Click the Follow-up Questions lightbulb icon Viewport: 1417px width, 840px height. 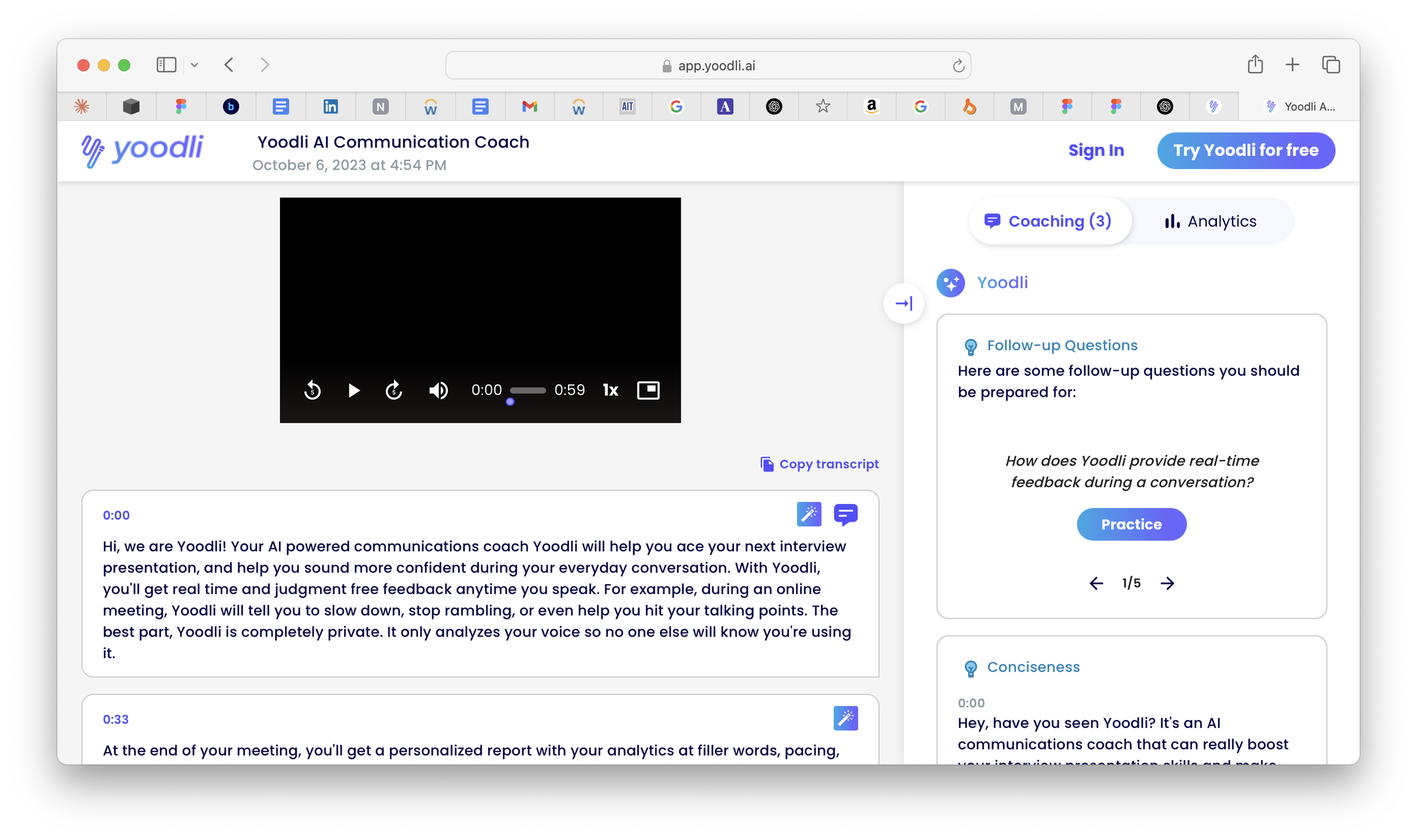point(970,346)
